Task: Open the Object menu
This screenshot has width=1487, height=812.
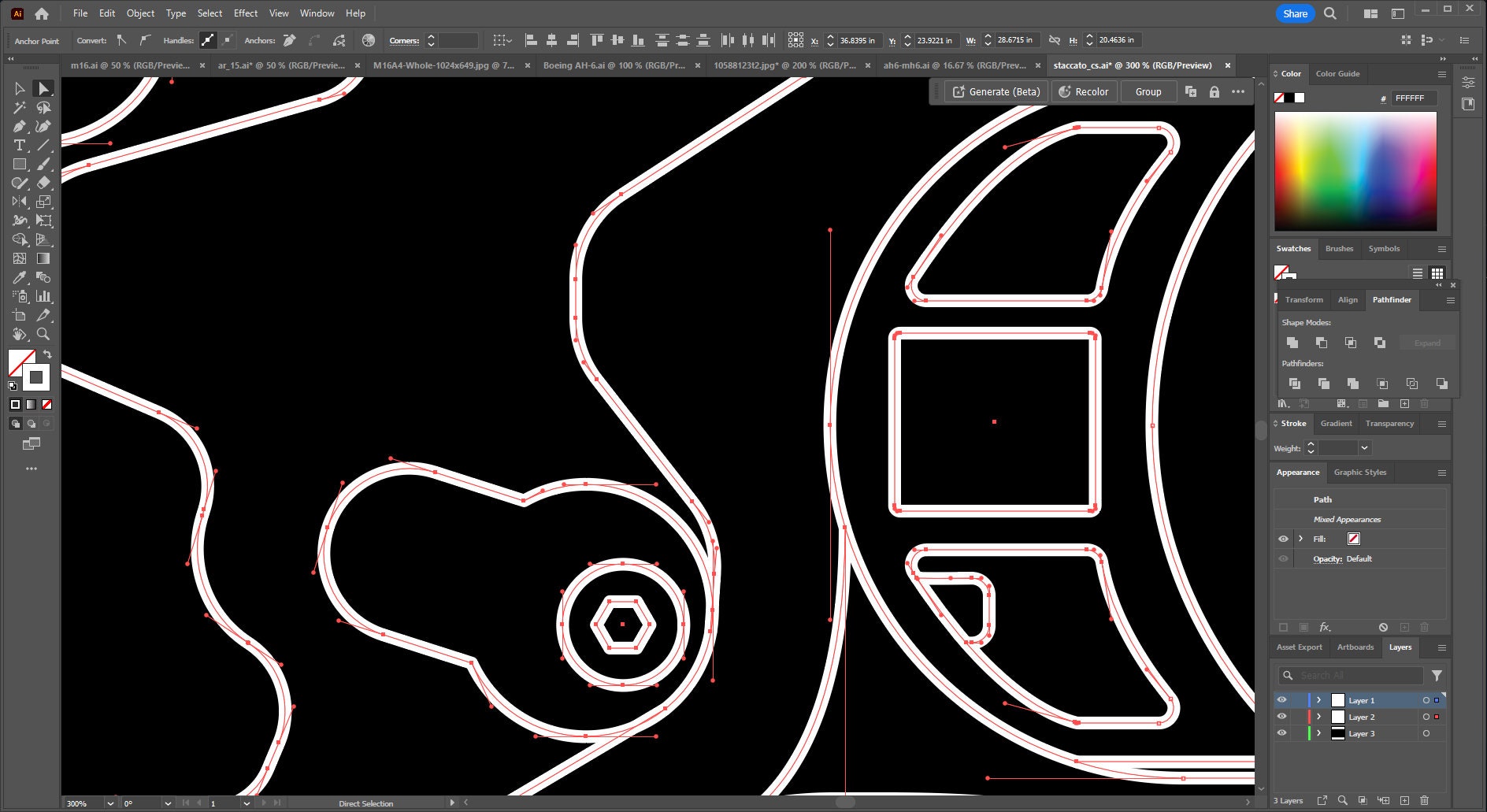Action: [140, 13]
